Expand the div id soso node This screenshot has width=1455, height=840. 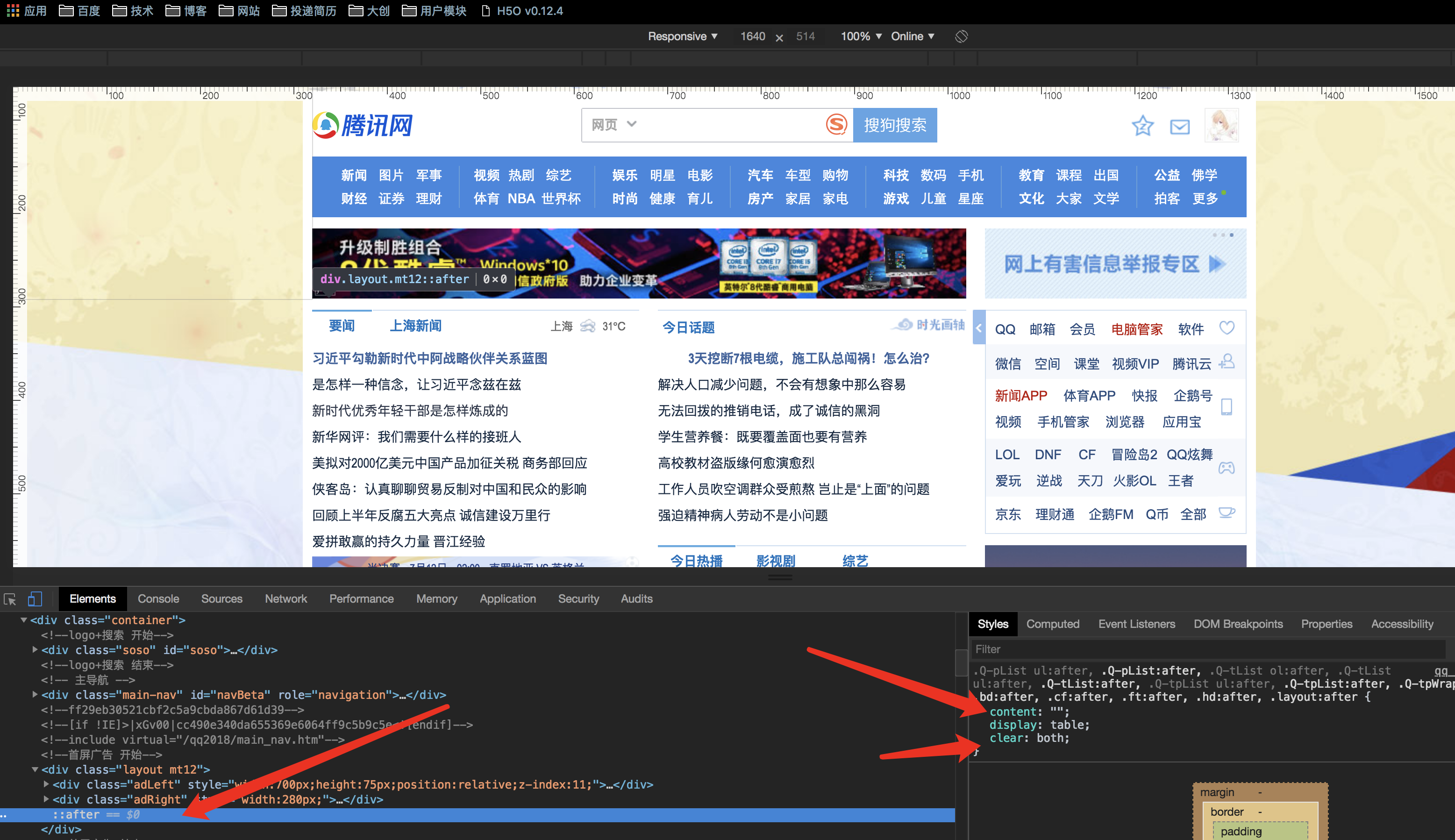[x=35, y=649]
